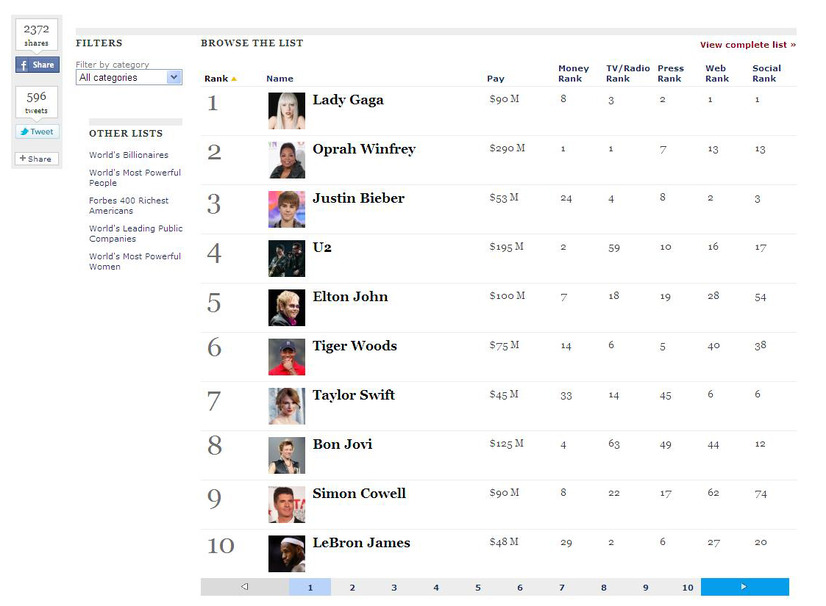This screenshot has height=606, width=826.
Task: View the complete list link
Action: coord(748,45)
